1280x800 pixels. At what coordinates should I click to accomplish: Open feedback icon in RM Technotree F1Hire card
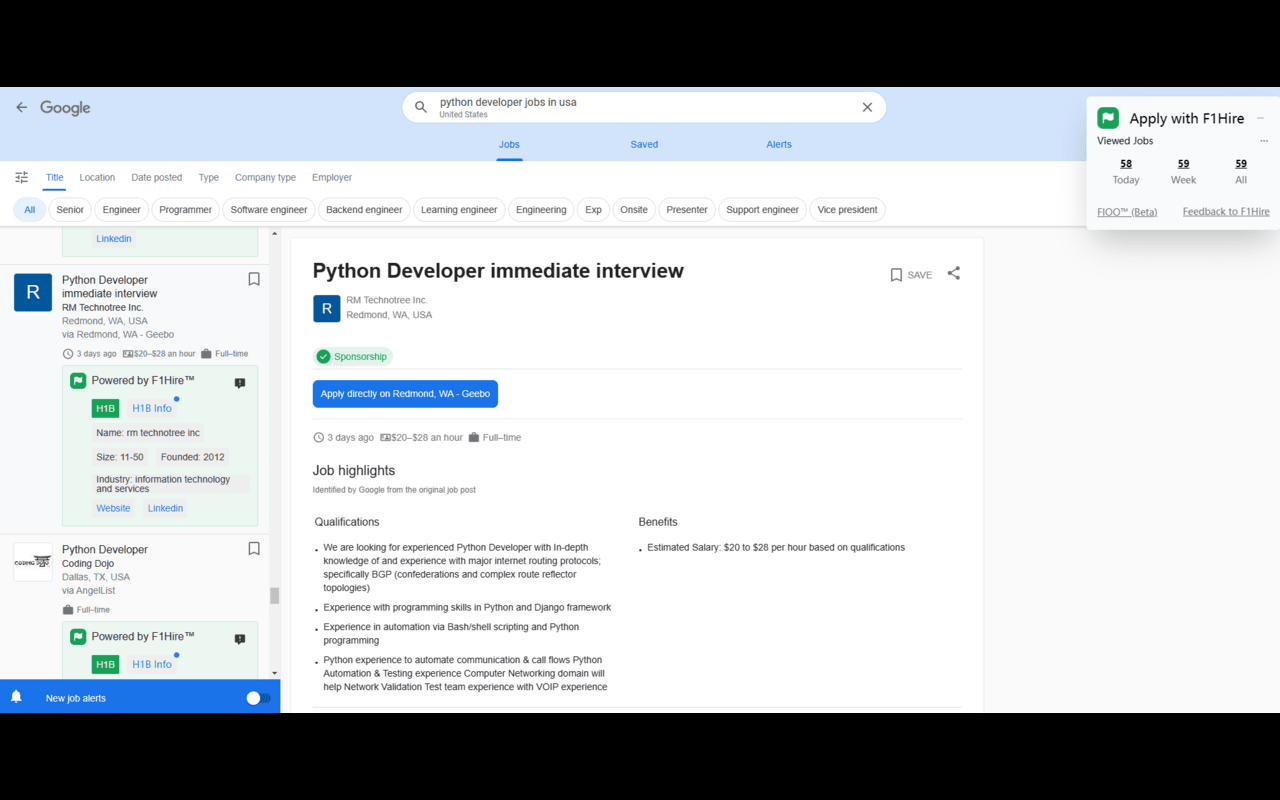click(x=240, y=383)
